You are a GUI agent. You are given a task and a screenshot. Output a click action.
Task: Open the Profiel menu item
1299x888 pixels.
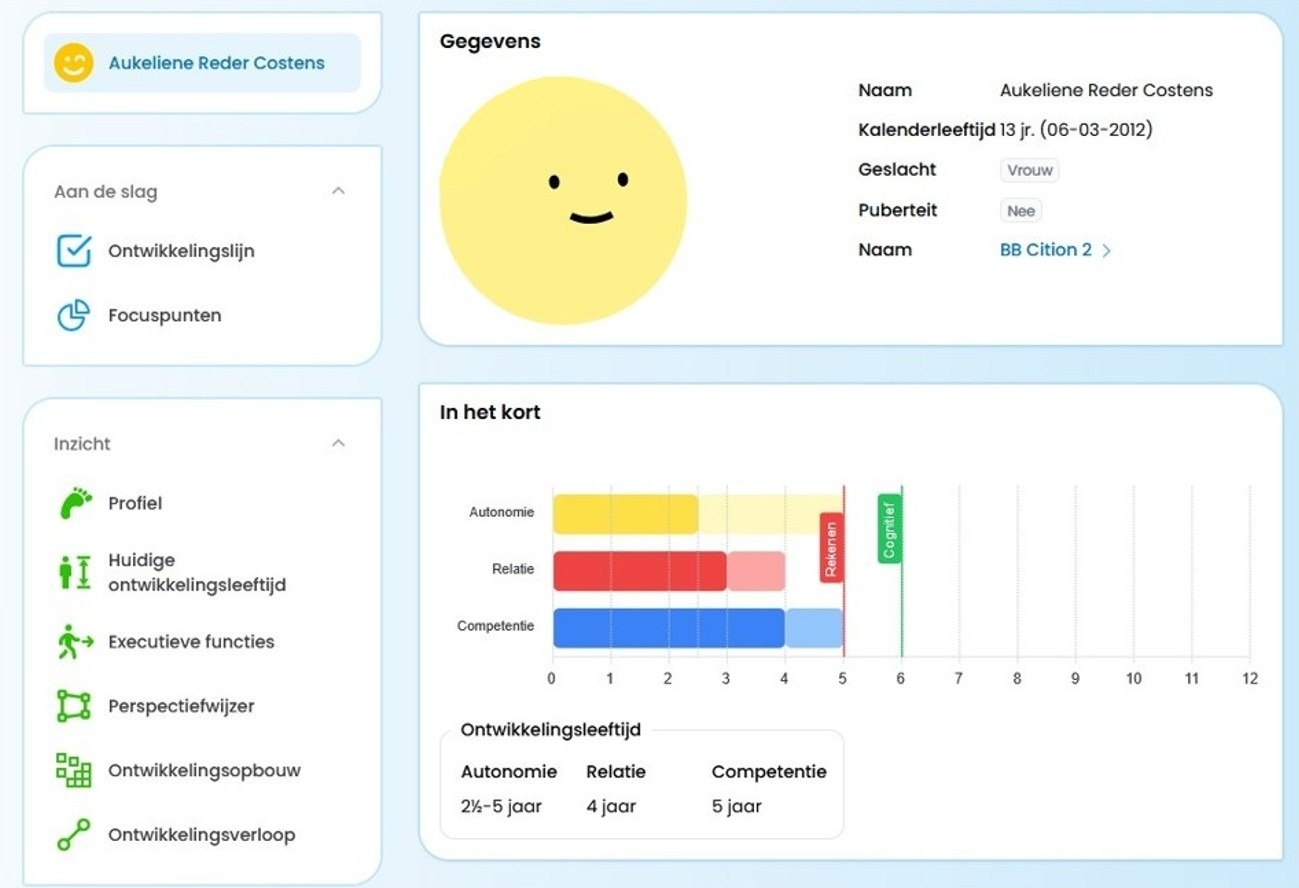[x=135, y=503]
